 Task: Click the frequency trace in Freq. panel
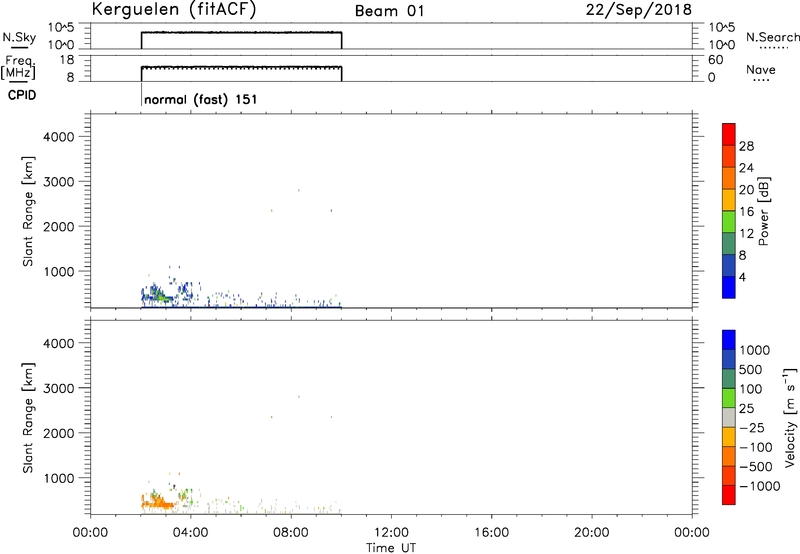[x=241, y=67]
